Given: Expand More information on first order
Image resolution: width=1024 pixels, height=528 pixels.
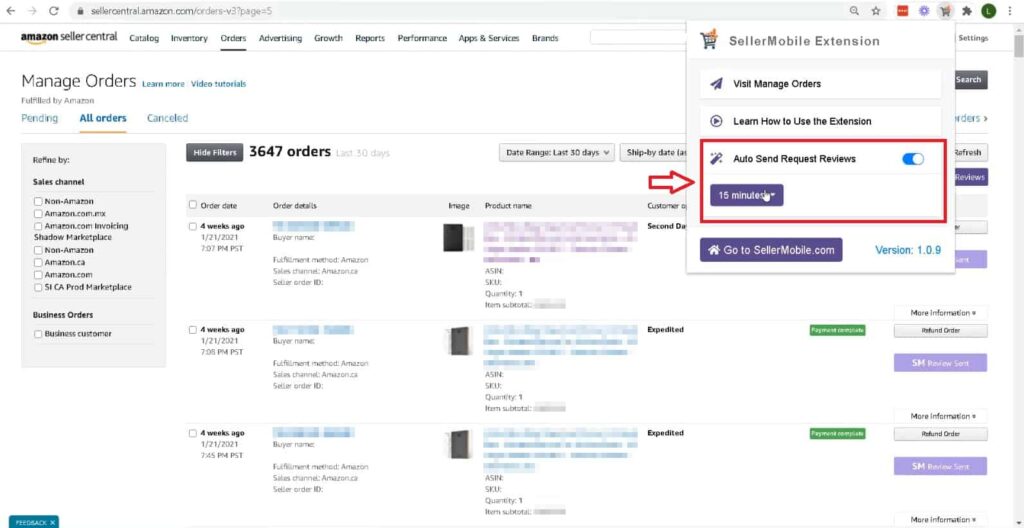Looking at the screenshot, I should click(x=940, y=313).
